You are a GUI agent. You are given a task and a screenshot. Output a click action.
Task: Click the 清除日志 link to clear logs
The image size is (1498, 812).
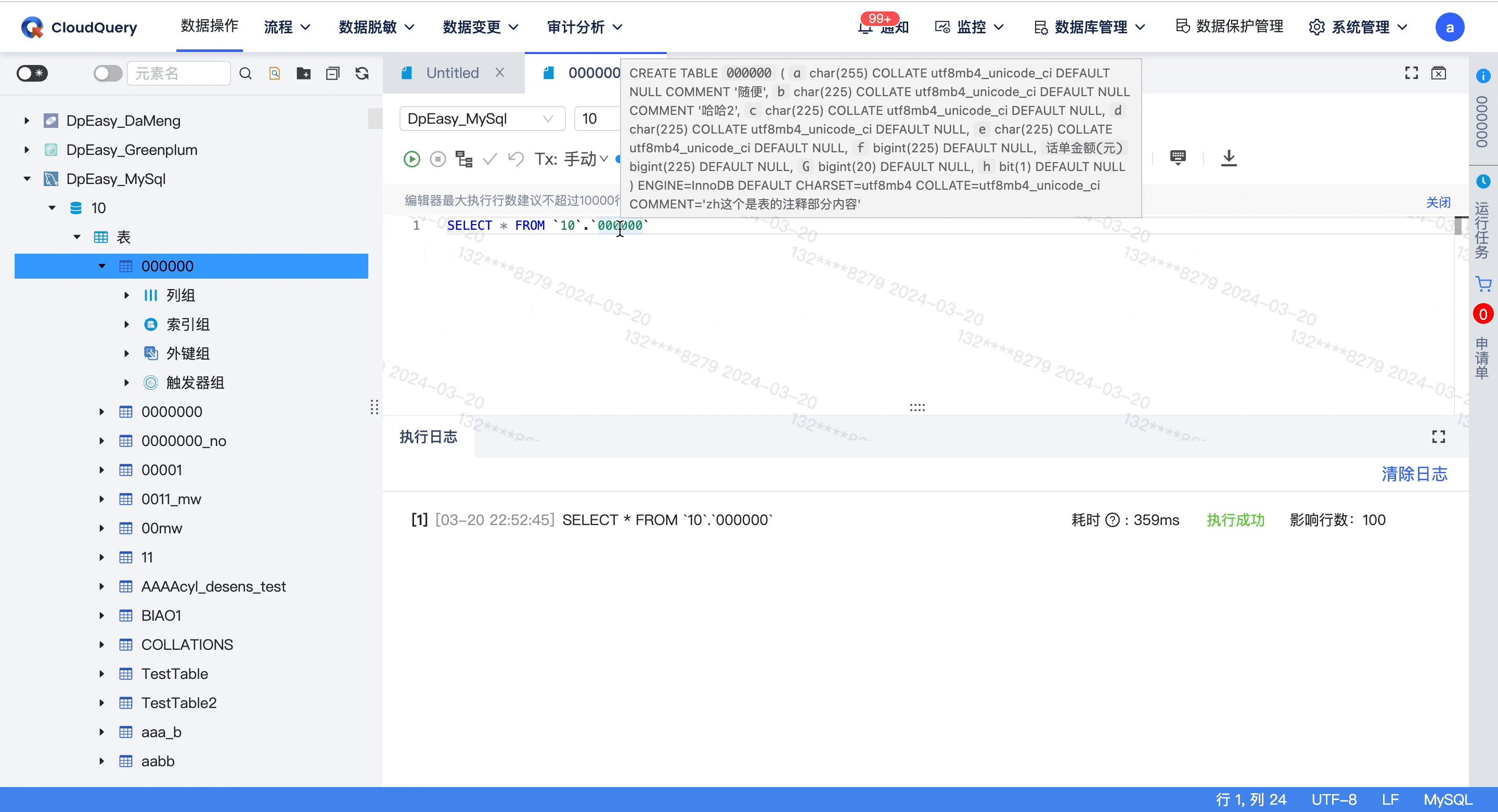click(1415, 474)
